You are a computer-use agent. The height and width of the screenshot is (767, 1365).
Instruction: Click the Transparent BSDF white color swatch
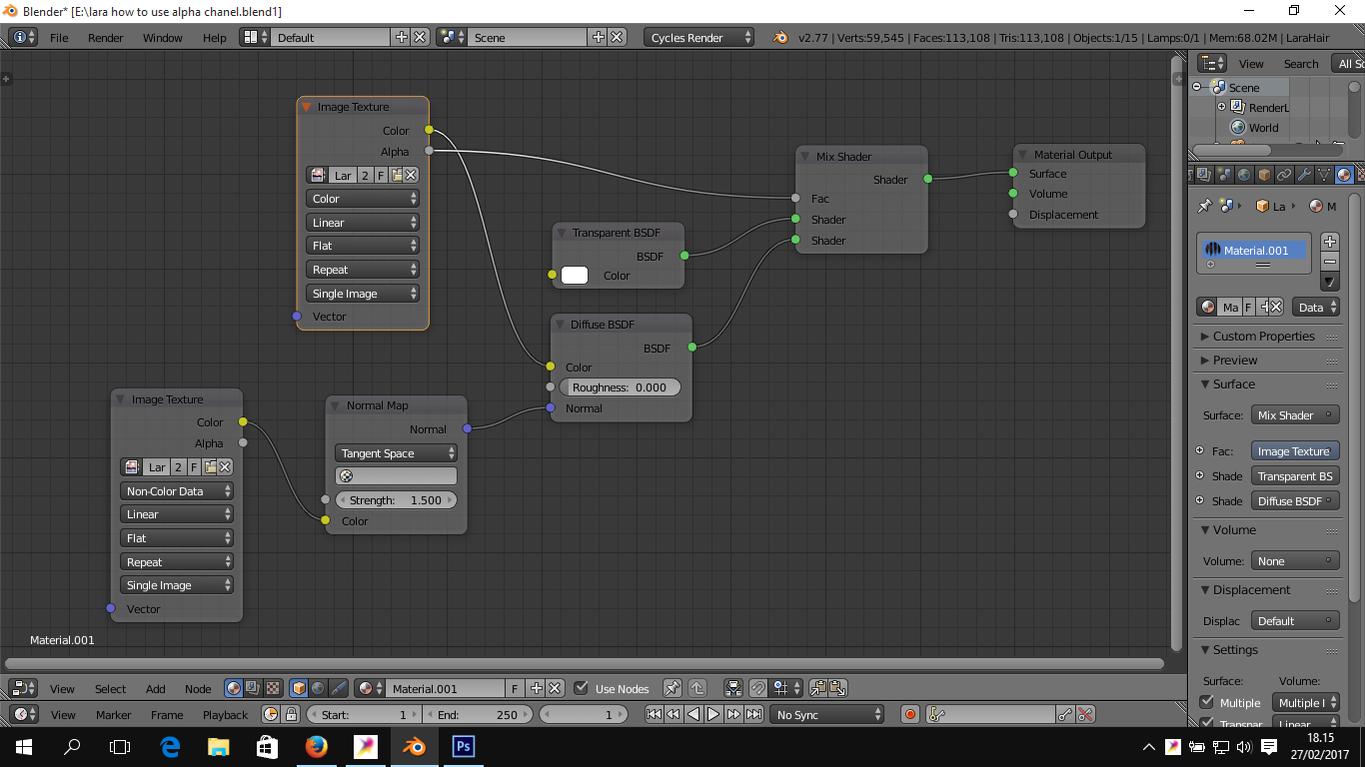pyautogui.click(x=574, y=275)
